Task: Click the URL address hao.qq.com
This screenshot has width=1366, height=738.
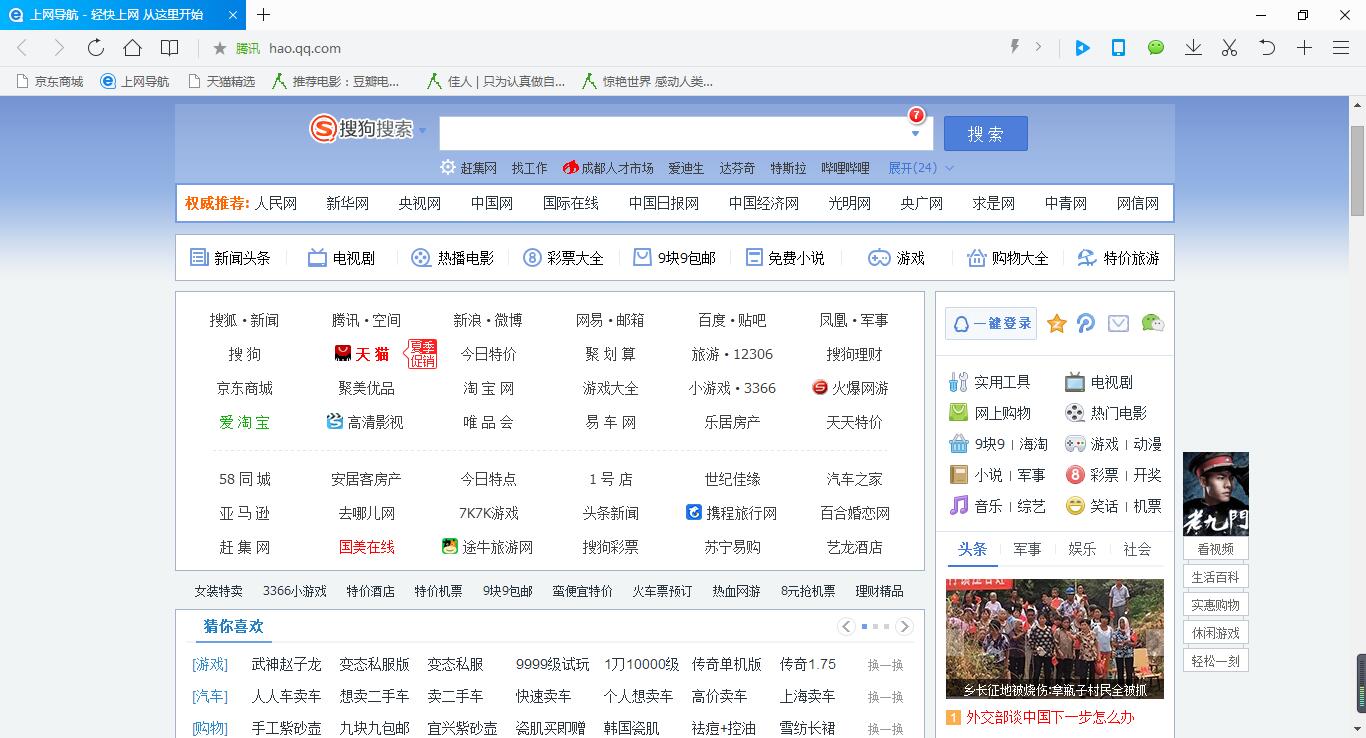Action: (x=305, y=48)
